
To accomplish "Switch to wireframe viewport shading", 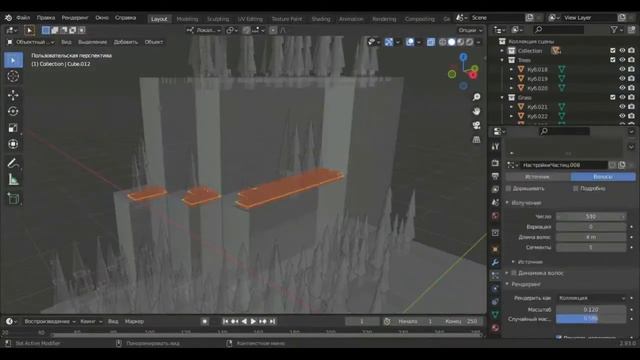I will 442,42.
